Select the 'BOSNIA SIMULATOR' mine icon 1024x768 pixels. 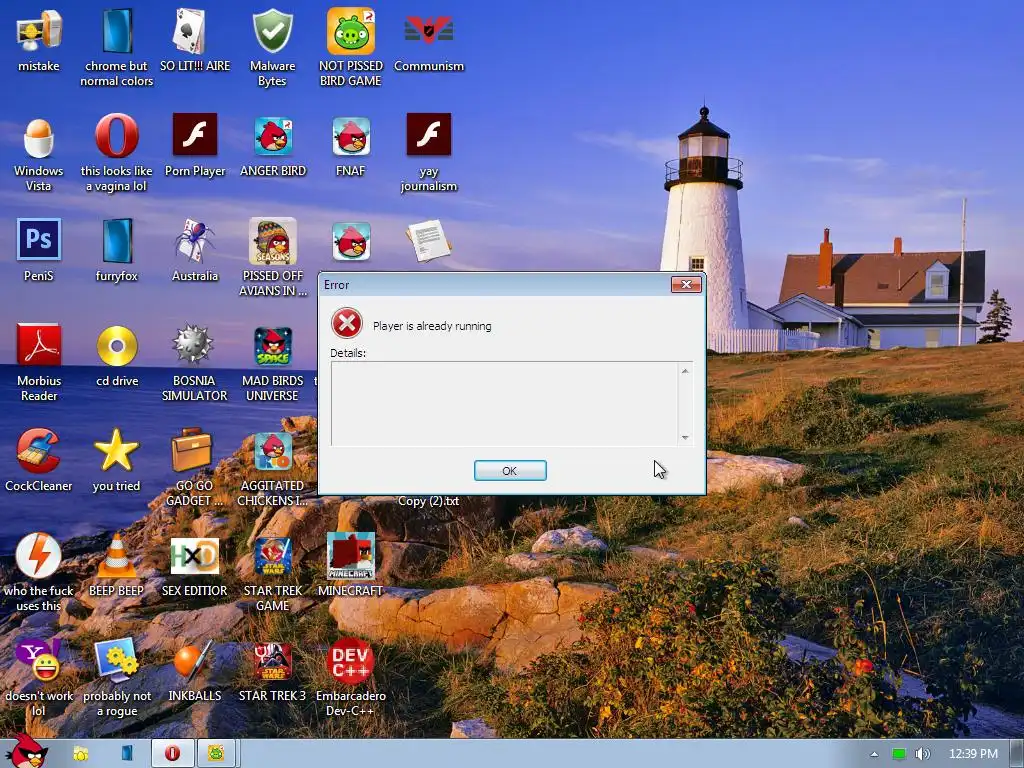[x=193, y=344]
